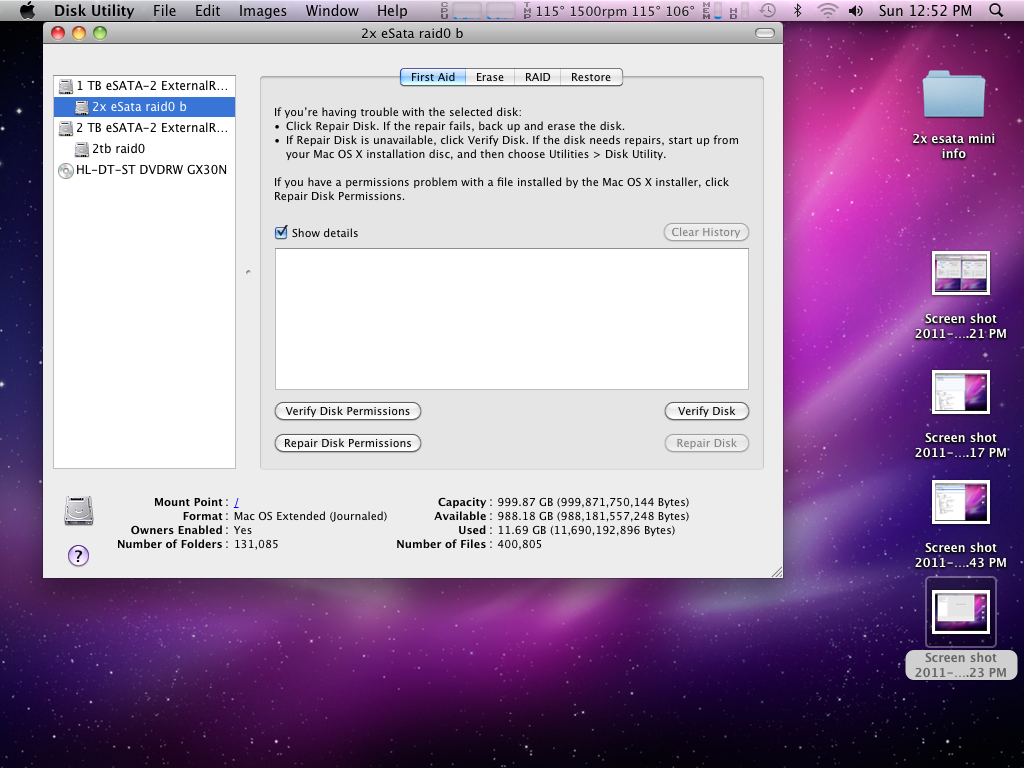Switch to the First Aid tab
The image size is (1024, 768).
point(432,77)
